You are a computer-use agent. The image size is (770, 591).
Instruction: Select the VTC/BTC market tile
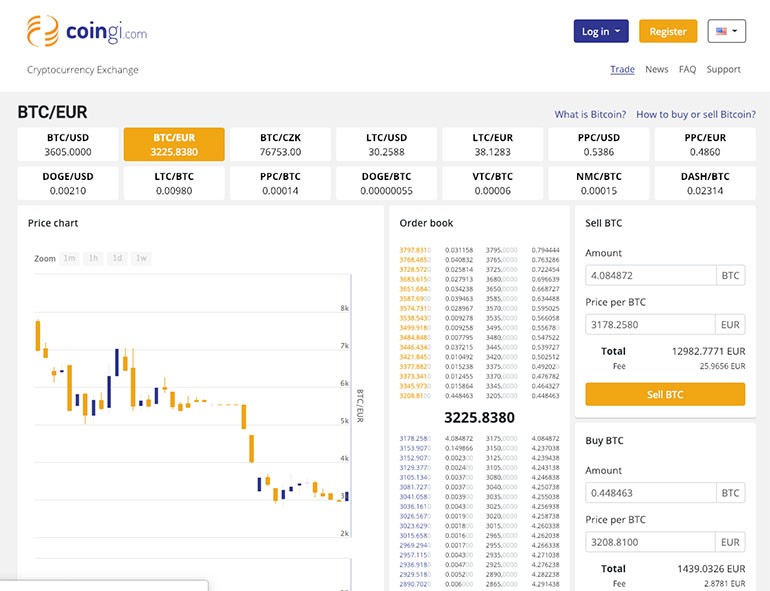[x=493, y=183]
